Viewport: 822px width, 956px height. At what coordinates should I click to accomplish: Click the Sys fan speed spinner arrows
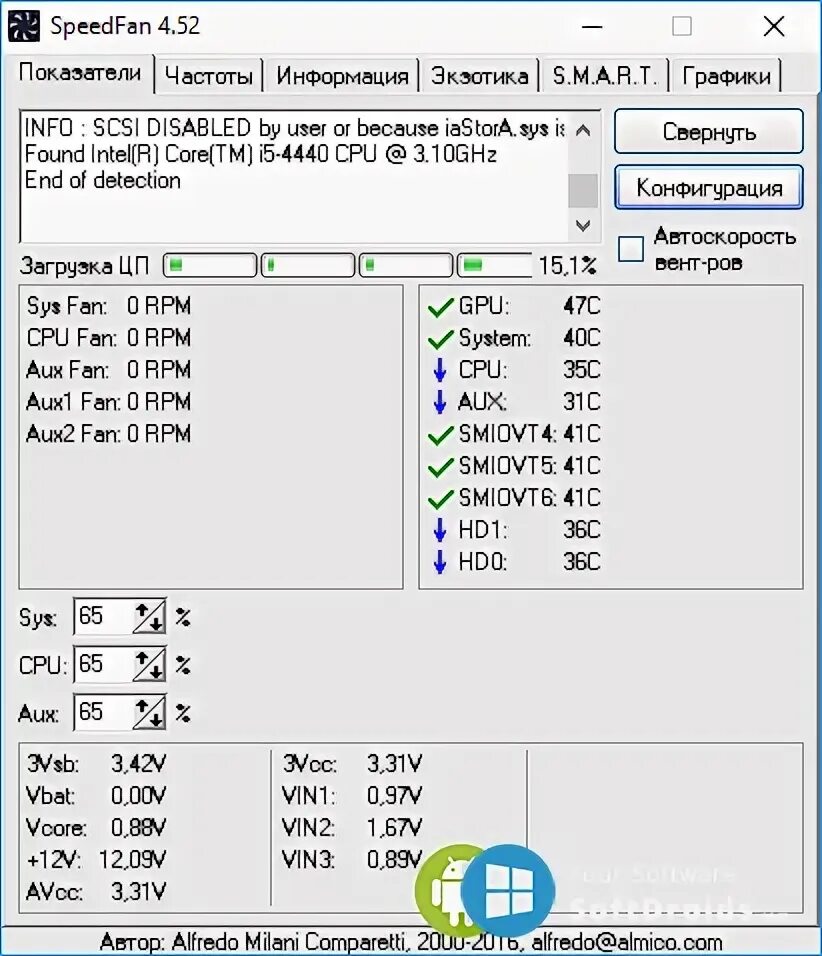[x=149, y=617]
